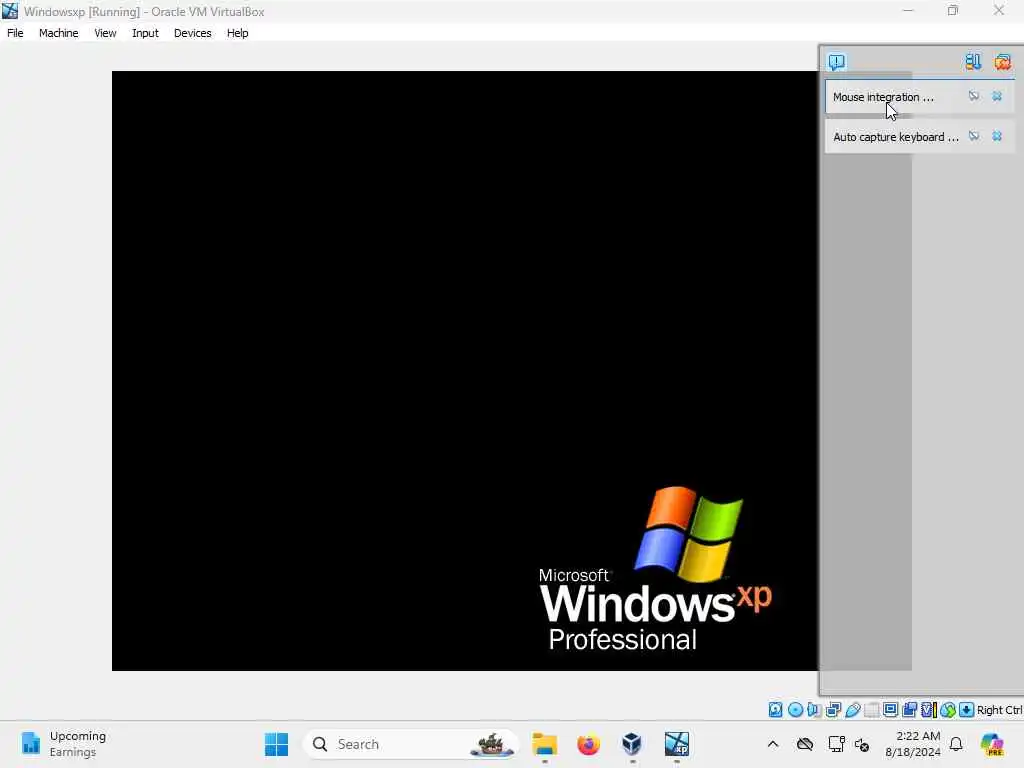Click the overlapping blue screens icon in the status bar
This screenshot has width=1024, height=768.
pyautogui.click(x=910, y=710)
